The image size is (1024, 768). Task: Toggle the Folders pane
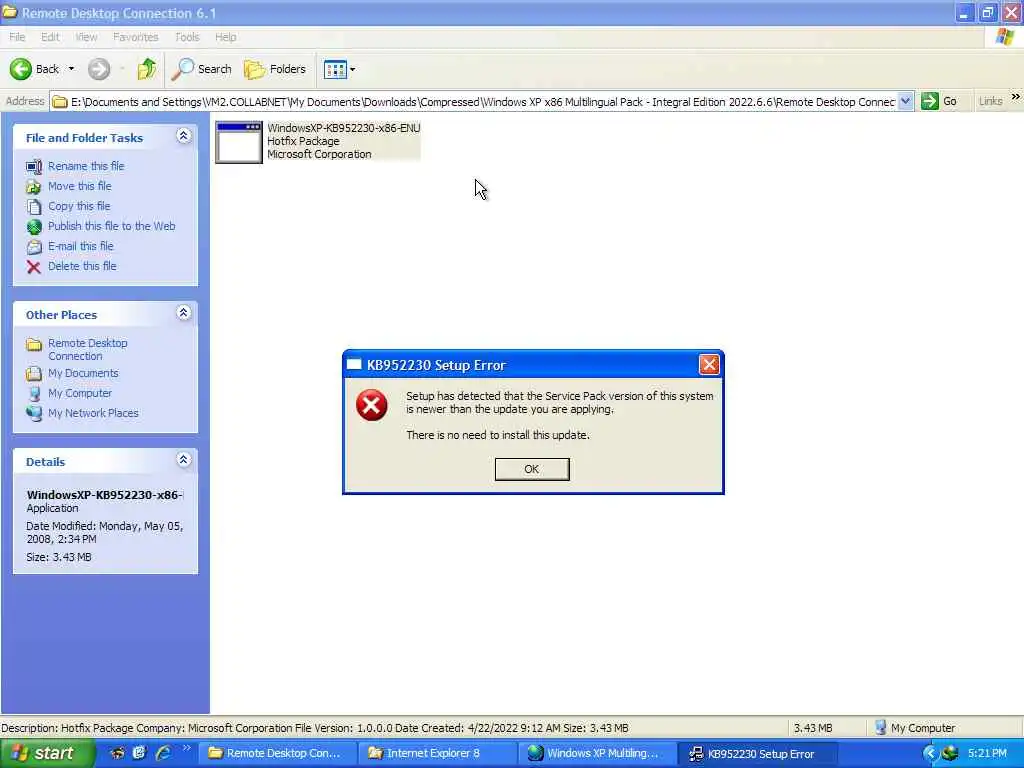click(275, 69)
